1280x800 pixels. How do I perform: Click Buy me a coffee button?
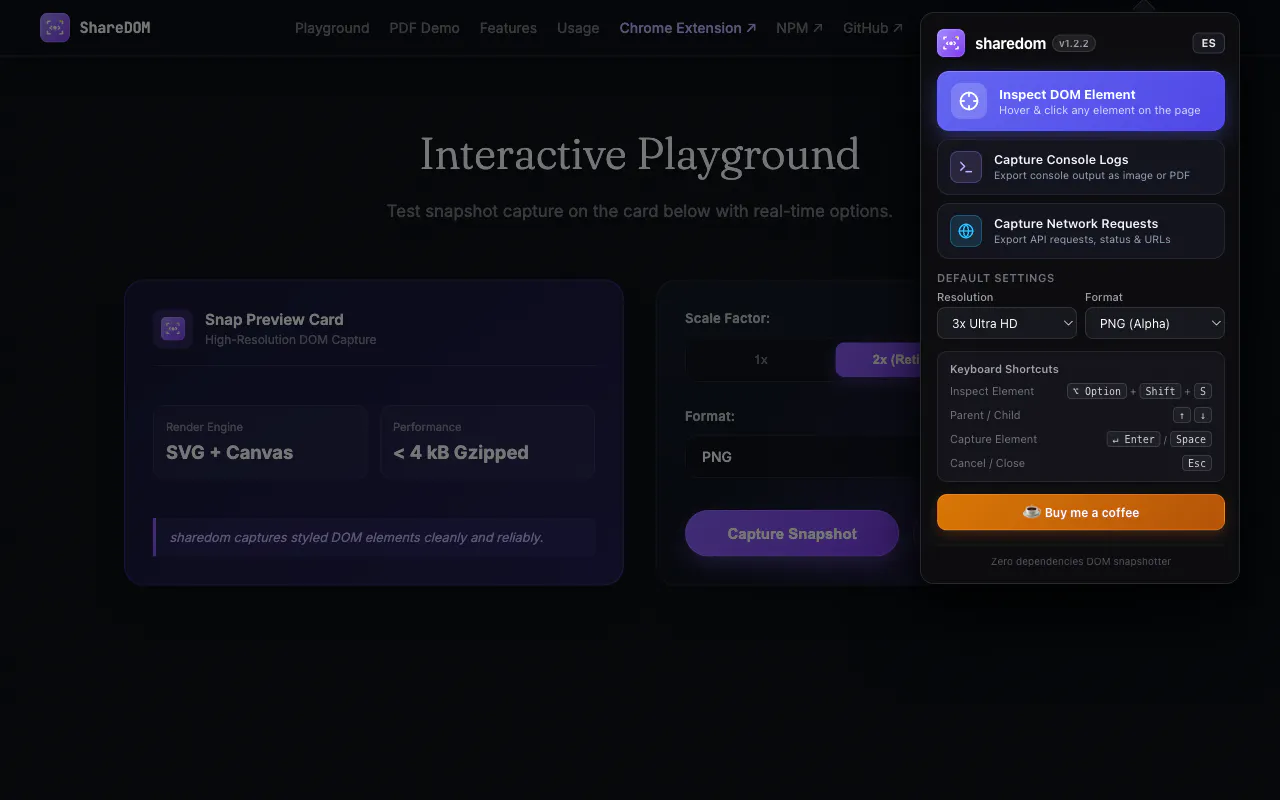click(x=1081, y=512)
